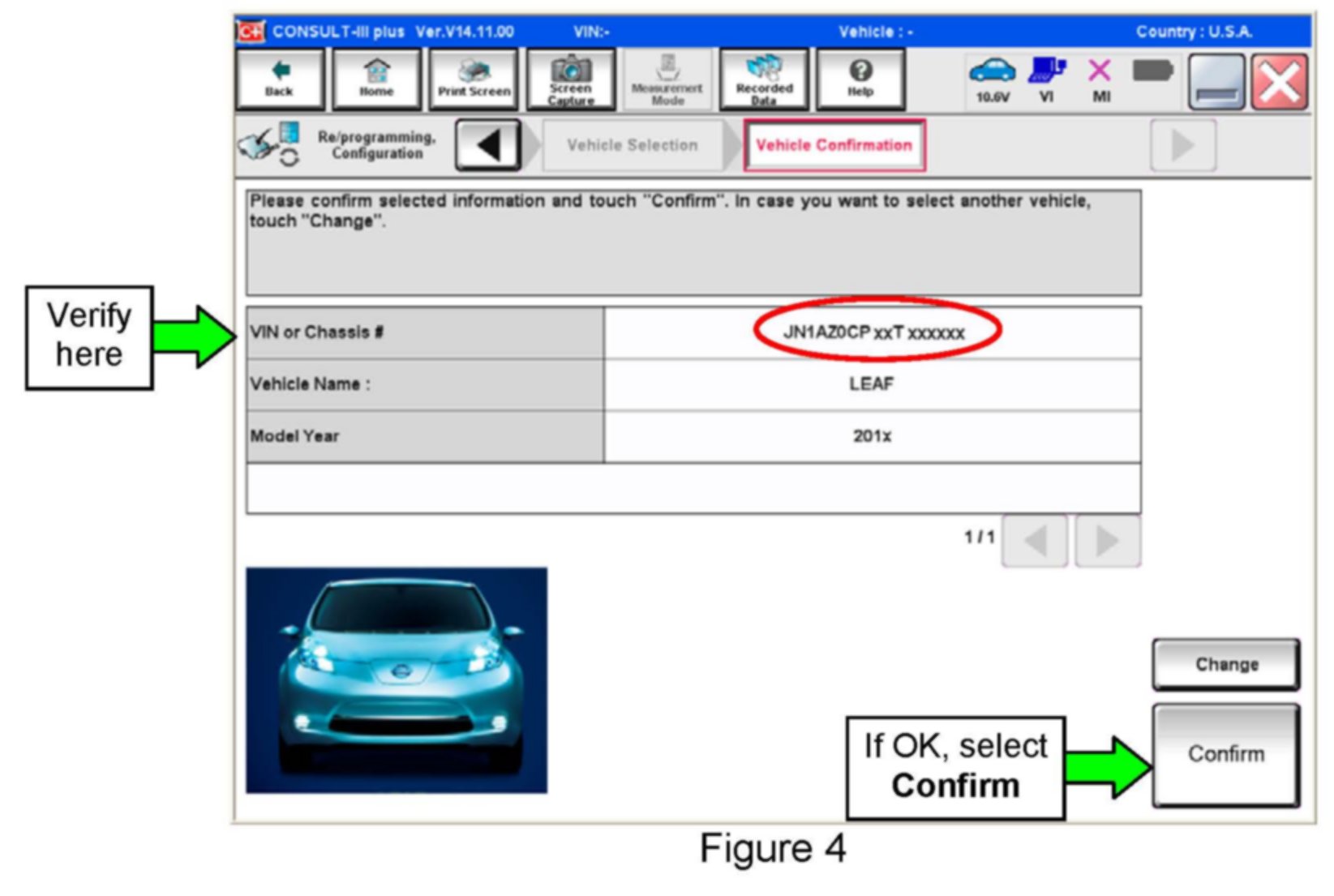The height and width of the screenshot is (896, 1334).
Task: Click the VI interface status icon
Action: point(1047,79)
